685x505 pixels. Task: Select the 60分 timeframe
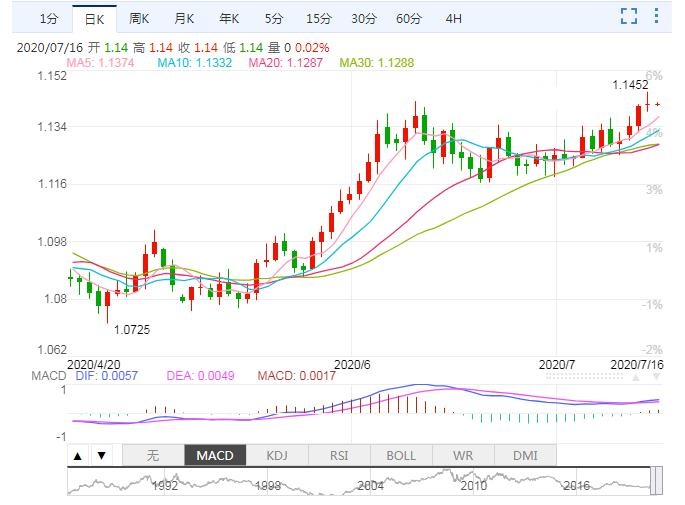pyautogui.click(x=408, y=19)
